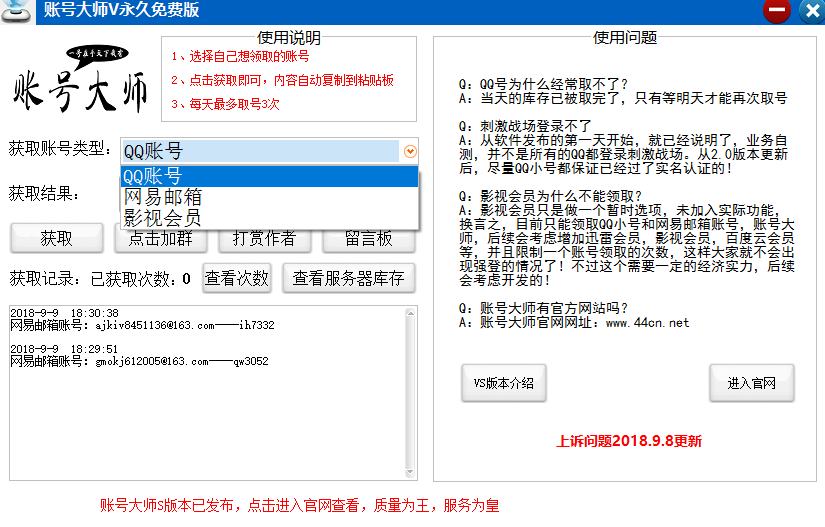Click the 账号大师 calligraphy logo
This screenshot has width=825, height=527.
coord(81,79)
